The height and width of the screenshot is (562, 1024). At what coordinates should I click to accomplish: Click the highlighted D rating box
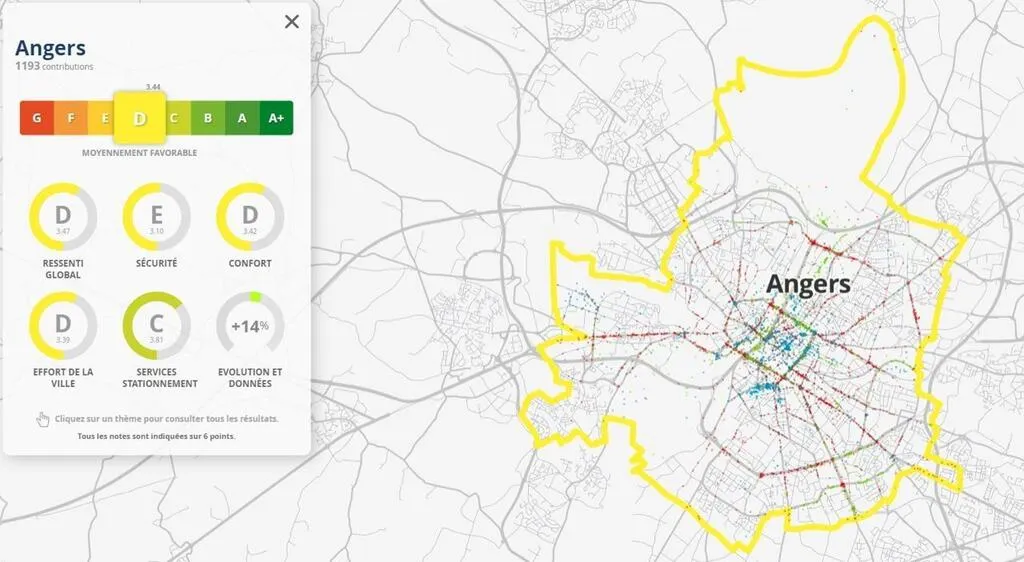point(139,118)
